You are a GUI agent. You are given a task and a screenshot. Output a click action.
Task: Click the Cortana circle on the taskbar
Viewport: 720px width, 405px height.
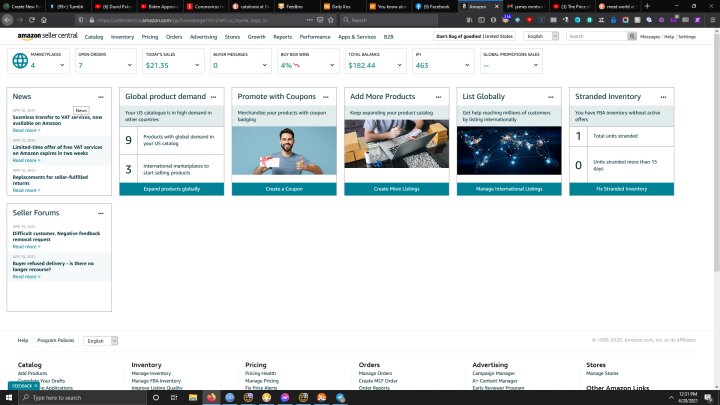point(156,397)
